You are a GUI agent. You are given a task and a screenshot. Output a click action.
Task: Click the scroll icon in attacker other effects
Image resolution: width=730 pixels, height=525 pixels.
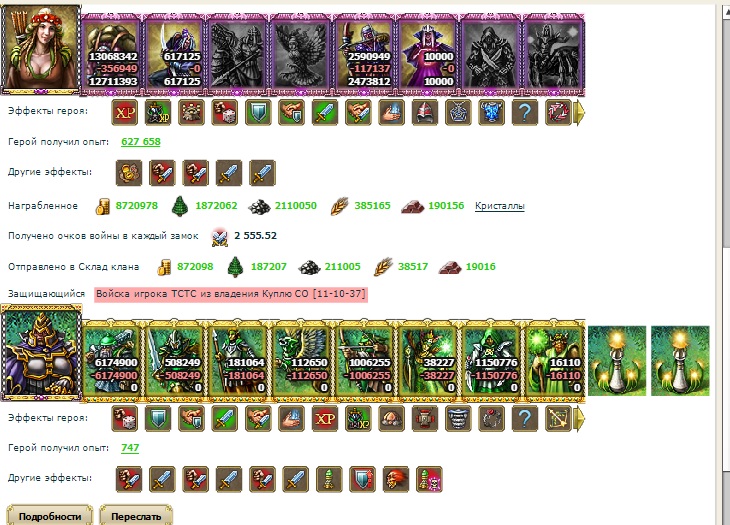(x=129, y=173)
